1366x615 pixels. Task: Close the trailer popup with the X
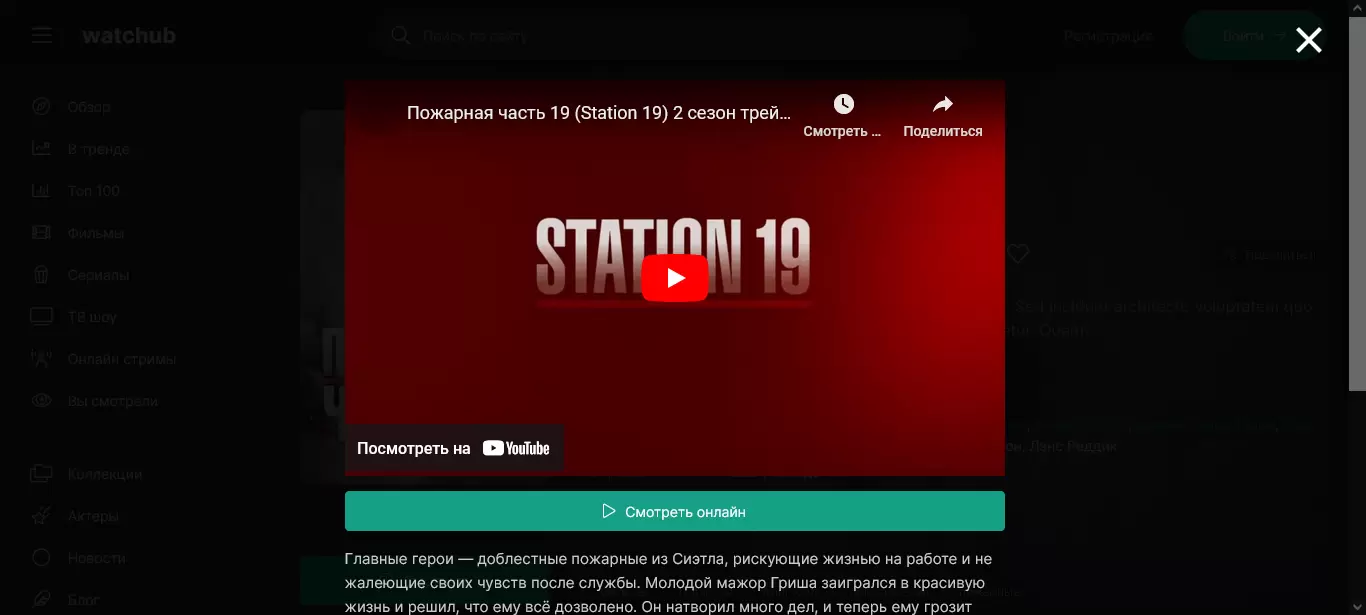(1308, 40)
